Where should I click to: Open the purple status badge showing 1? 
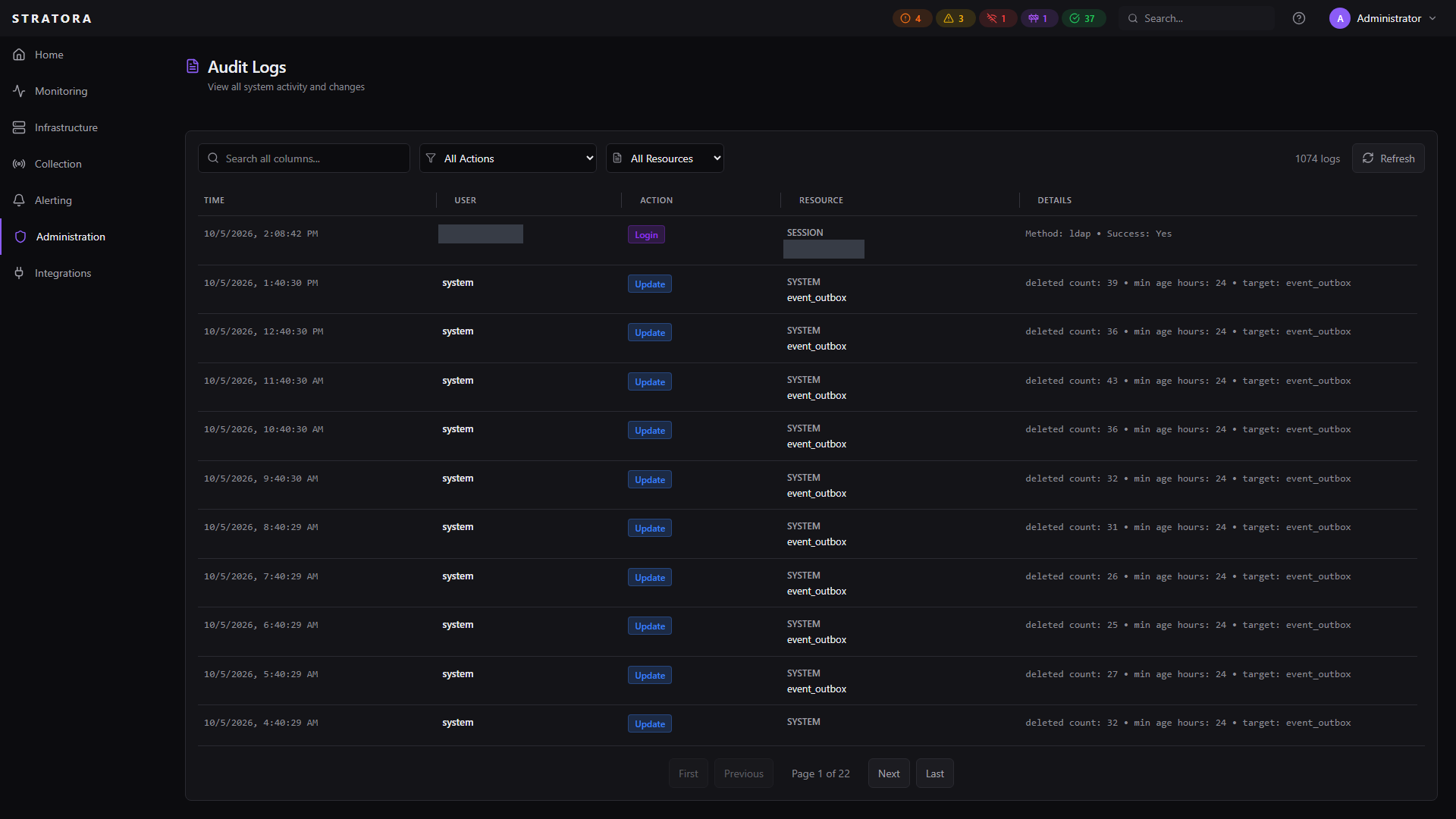1039,18
